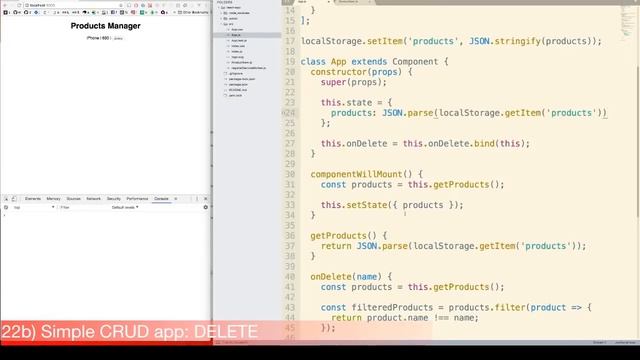Open the Sources tab in DevTools
This screenshot has width=640, height=360.
(73, 199)
